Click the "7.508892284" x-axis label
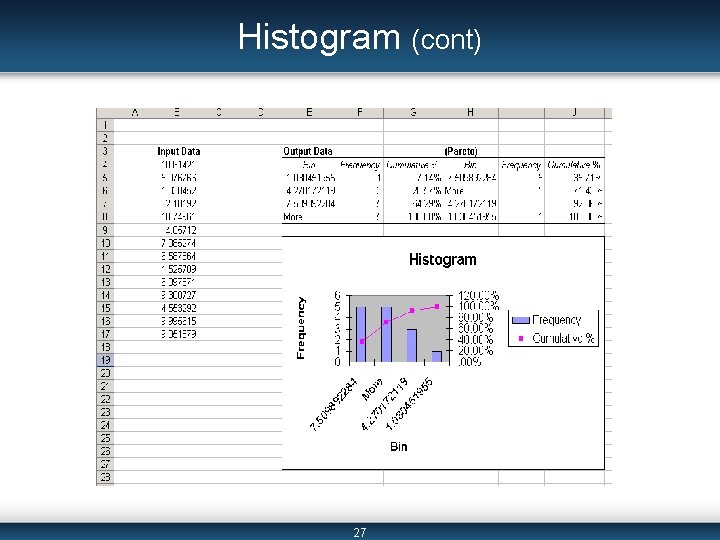Screen dimensions: 720x540 333,405
